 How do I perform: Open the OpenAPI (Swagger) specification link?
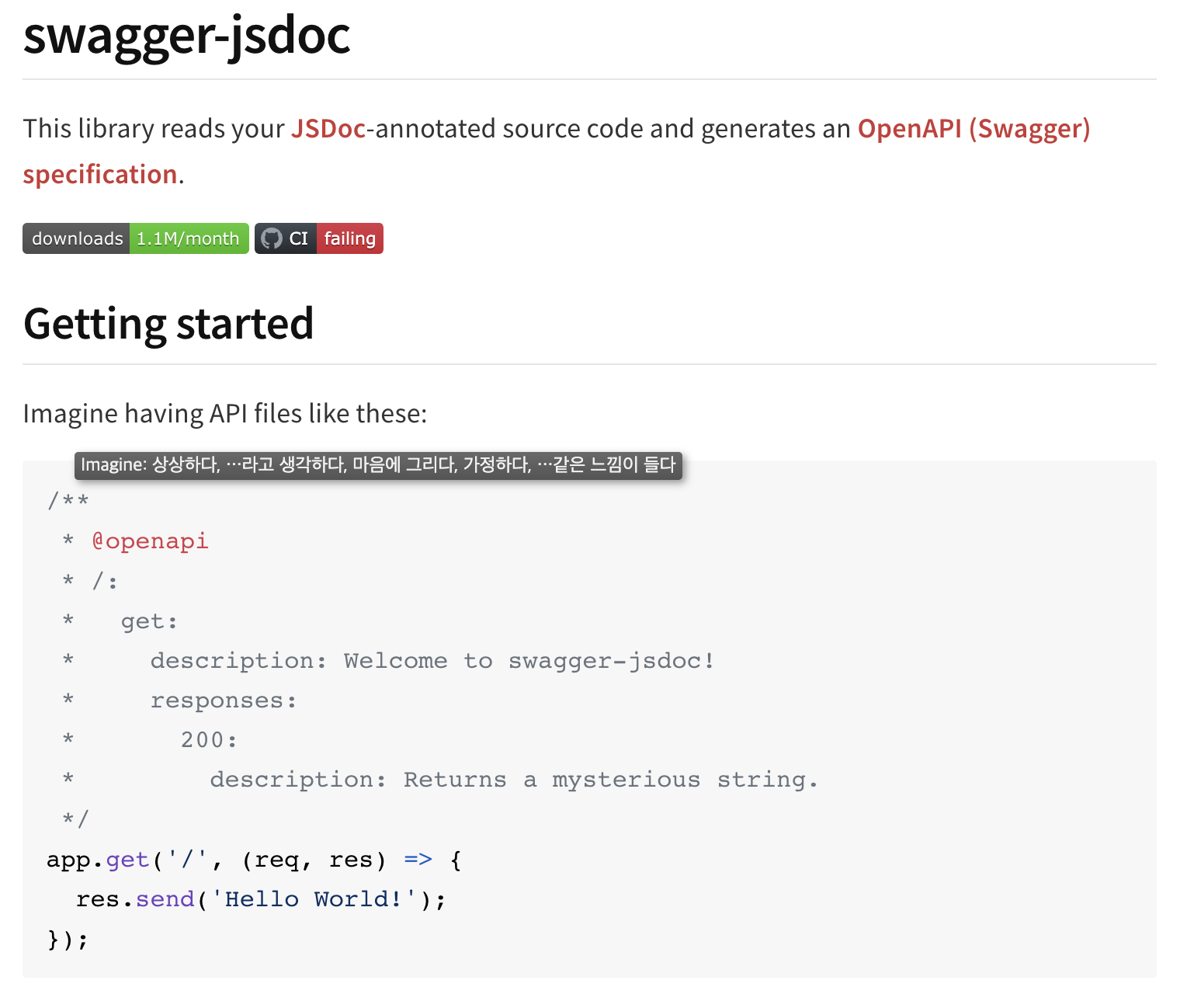click(973, 129)
